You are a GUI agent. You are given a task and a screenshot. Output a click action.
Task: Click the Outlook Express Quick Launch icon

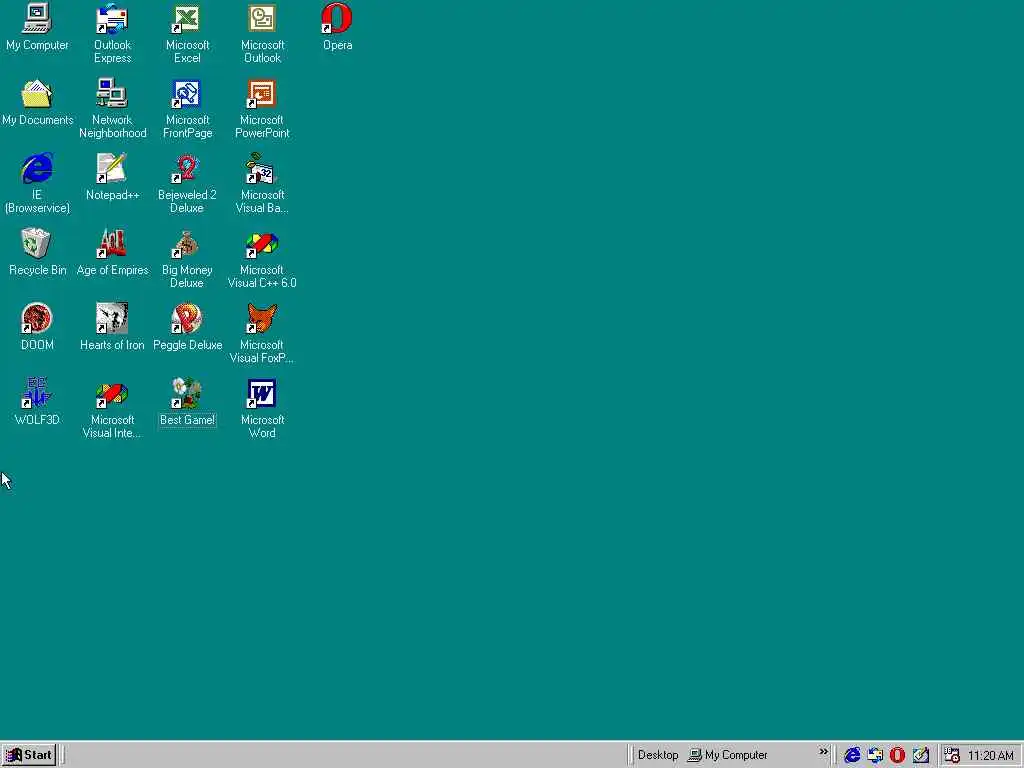coord(874,755)
